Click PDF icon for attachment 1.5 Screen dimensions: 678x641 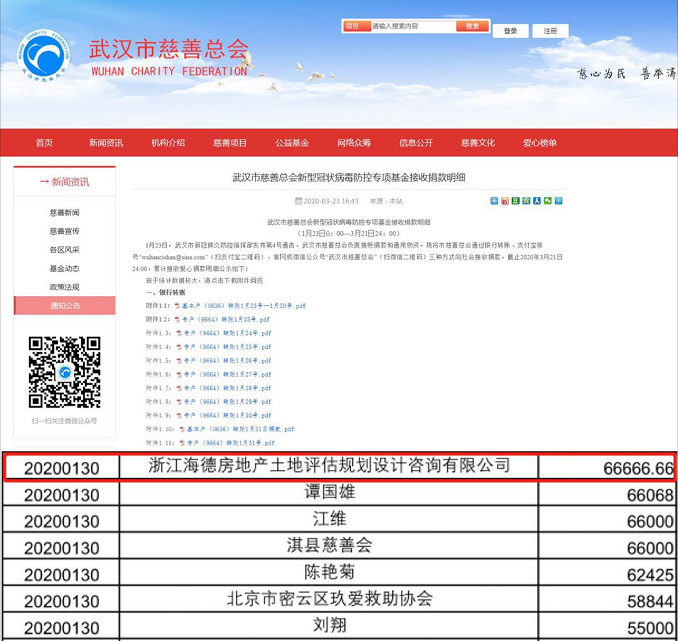[178, 360]
